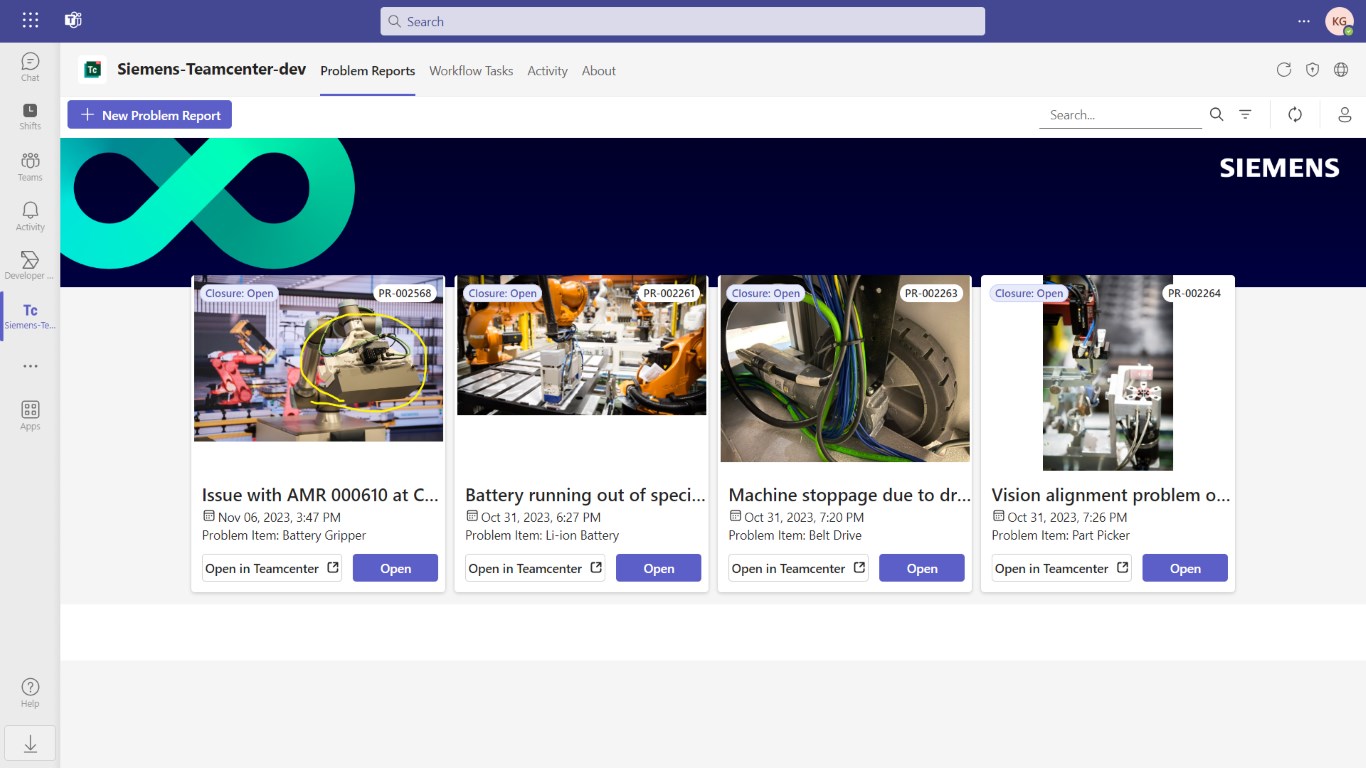Screen dimensions: 1366x768
Task: Open the Belt Drive problem card
Action: pos(922,568)
